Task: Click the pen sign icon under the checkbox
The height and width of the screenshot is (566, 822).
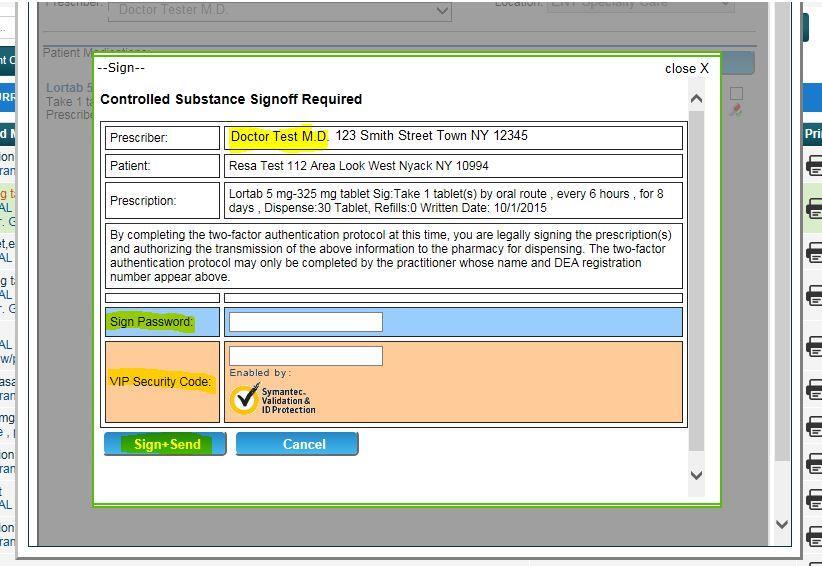Action: click(737, 110)
